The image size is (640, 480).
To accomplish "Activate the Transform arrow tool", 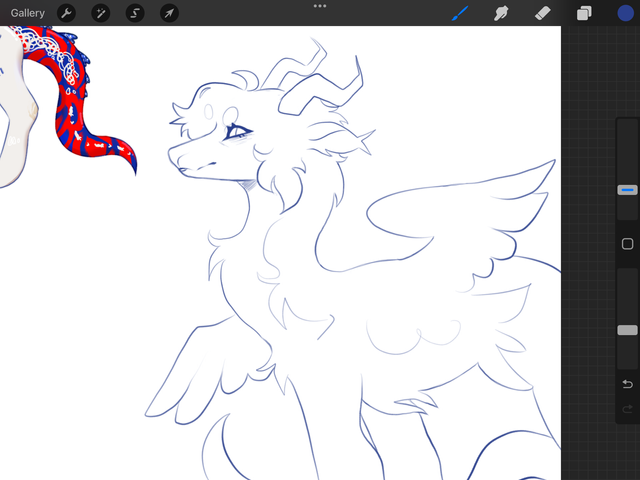I will (169, 13).
